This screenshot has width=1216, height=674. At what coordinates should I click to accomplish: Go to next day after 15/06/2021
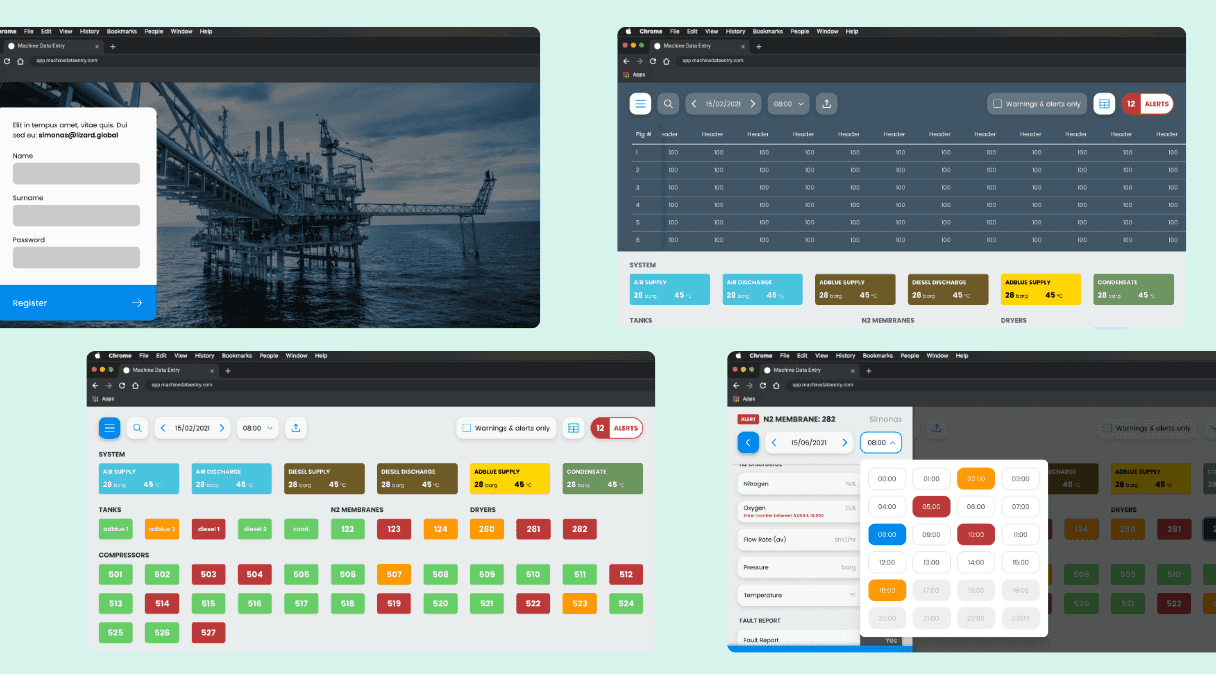coord(845,442)
